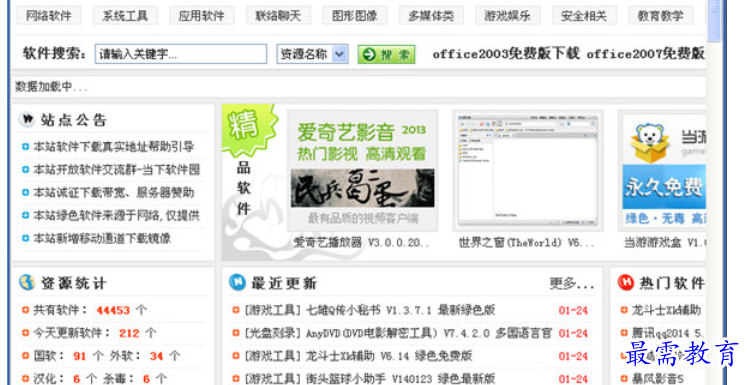The height and width of the screenshot is (385, 747).
Task: Click bullet icon beside 街头篮球小助手 entry
Action: (236, 379)
